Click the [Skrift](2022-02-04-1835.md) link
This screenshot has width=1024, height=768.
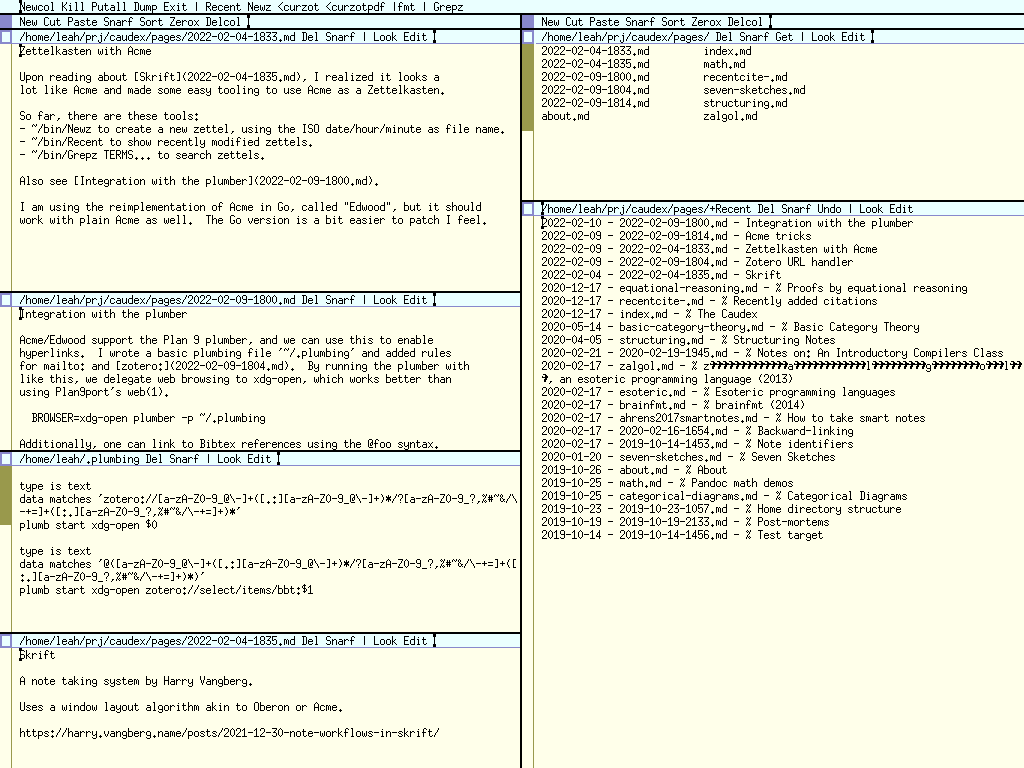click(214, 77)
